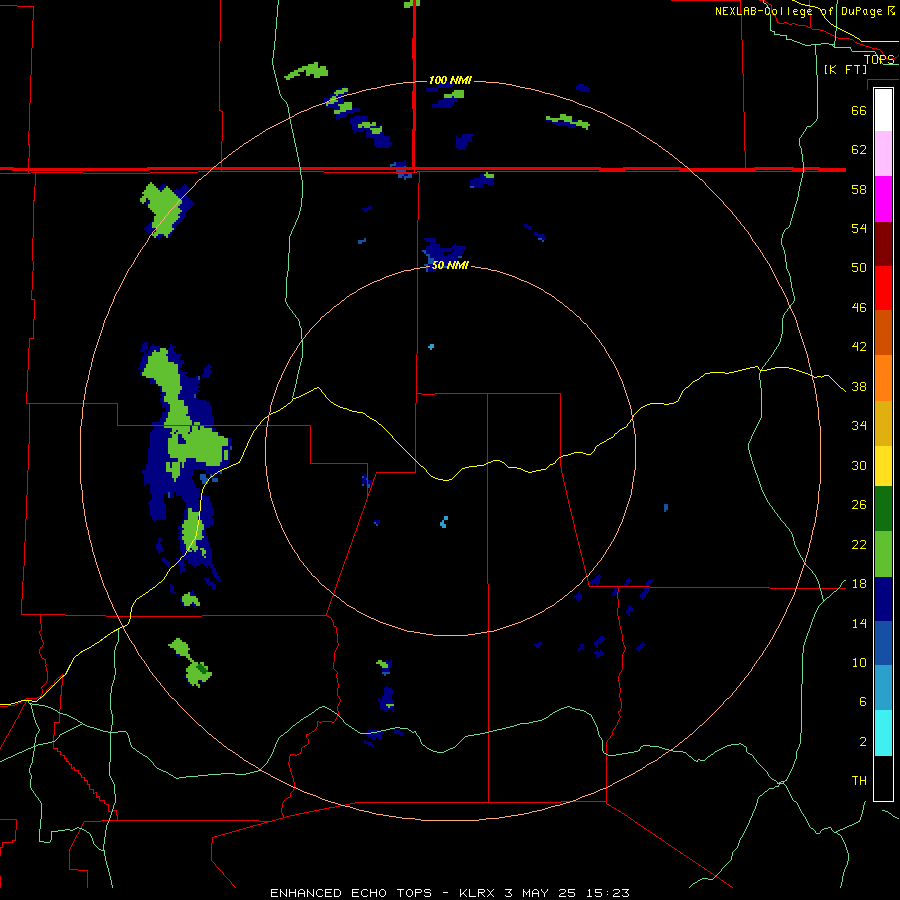Image resolution: width=900 pixels, height=900 pixels.
Task: Click the '58' legend value
Action: (x=859, y=189)
